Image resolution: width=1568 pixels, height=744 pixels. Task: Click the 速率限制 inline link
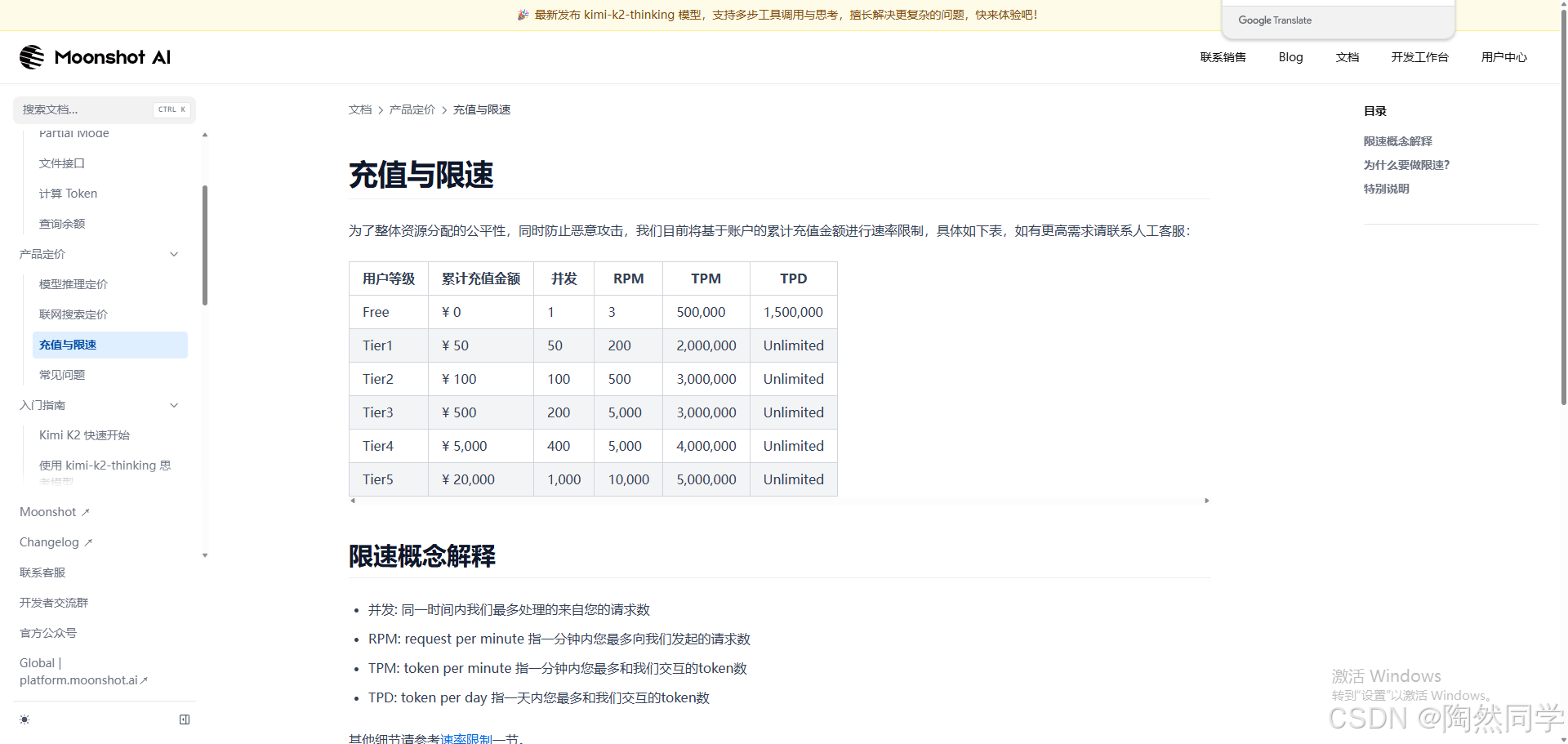pos(466,738)
